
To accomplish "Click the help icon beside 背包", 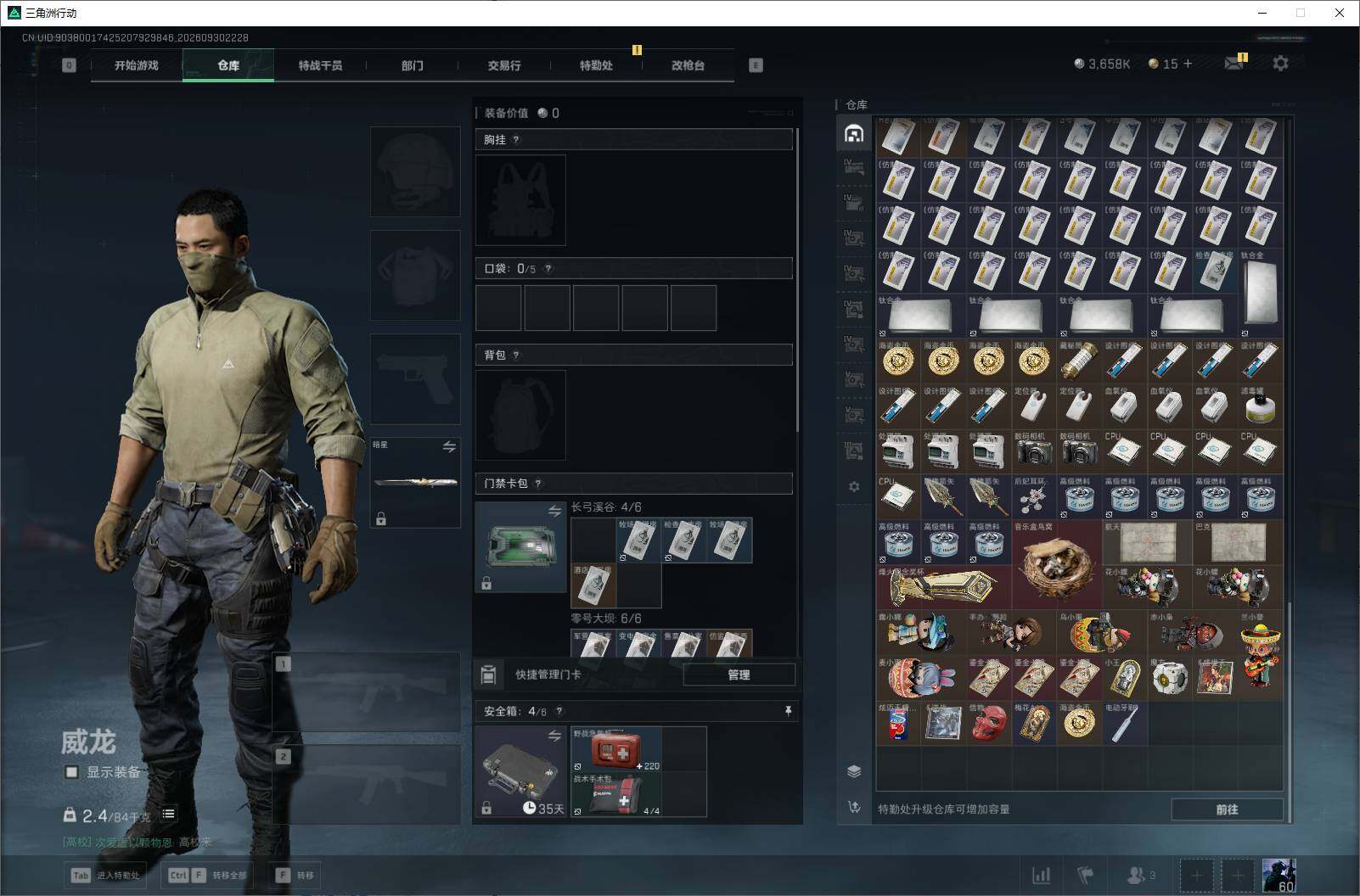I will (x=516, y=356).
